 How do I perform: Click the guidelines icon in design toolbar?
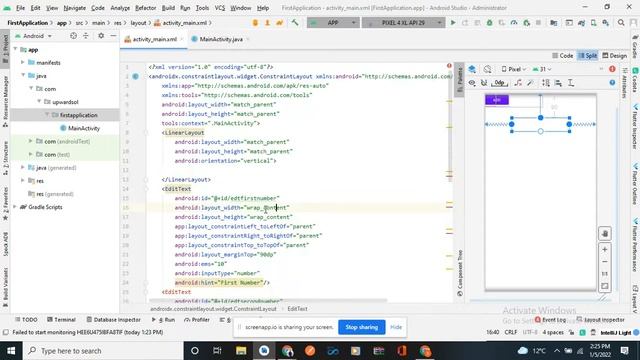click(571, 83)
